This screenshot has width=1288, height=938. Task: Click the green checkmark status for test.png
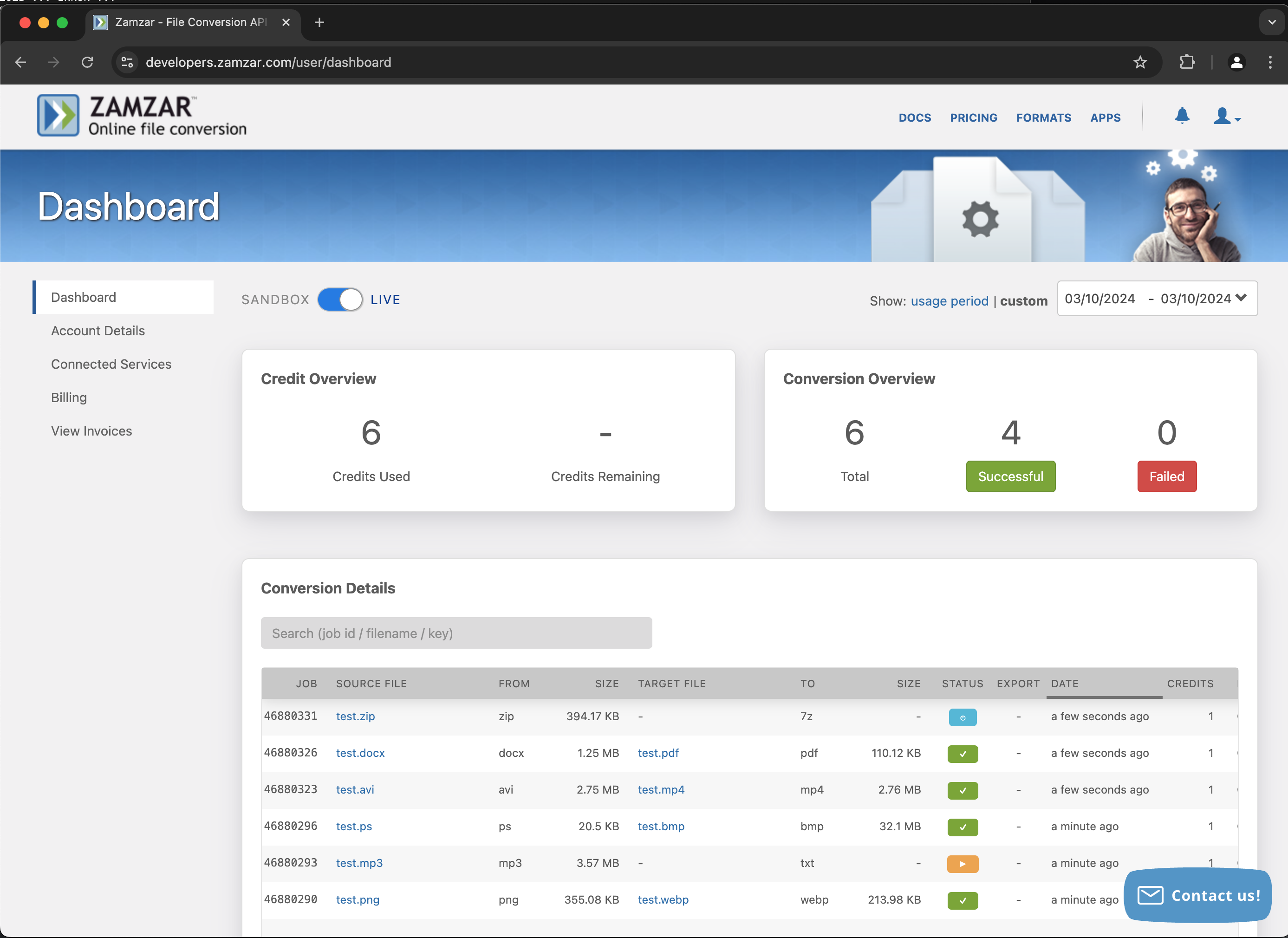(x=962, y=900)
